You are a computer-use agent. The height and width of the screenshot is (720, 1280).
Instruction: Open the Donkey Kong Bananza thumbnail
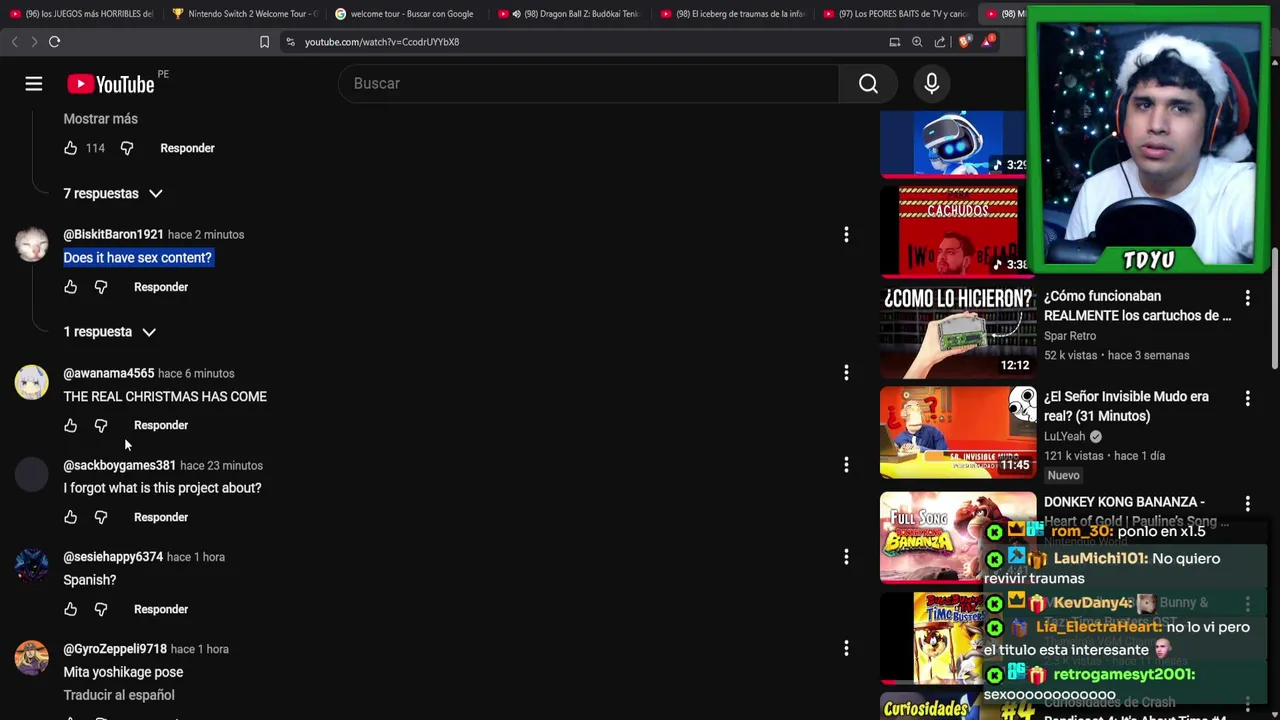click(x=958, y=537)
